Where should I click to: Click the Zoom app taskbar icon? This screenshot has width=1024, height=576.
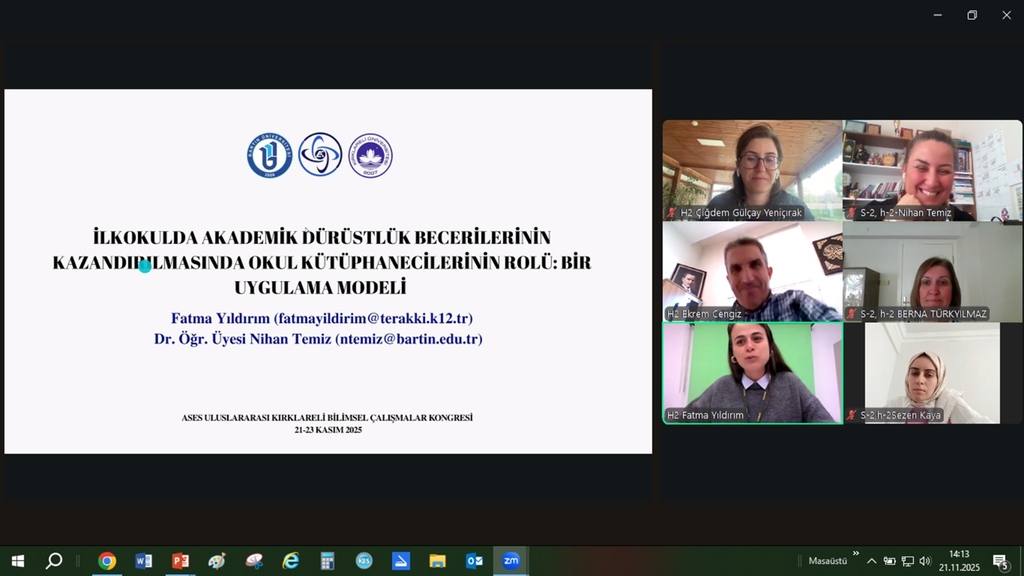click(511, 561)
